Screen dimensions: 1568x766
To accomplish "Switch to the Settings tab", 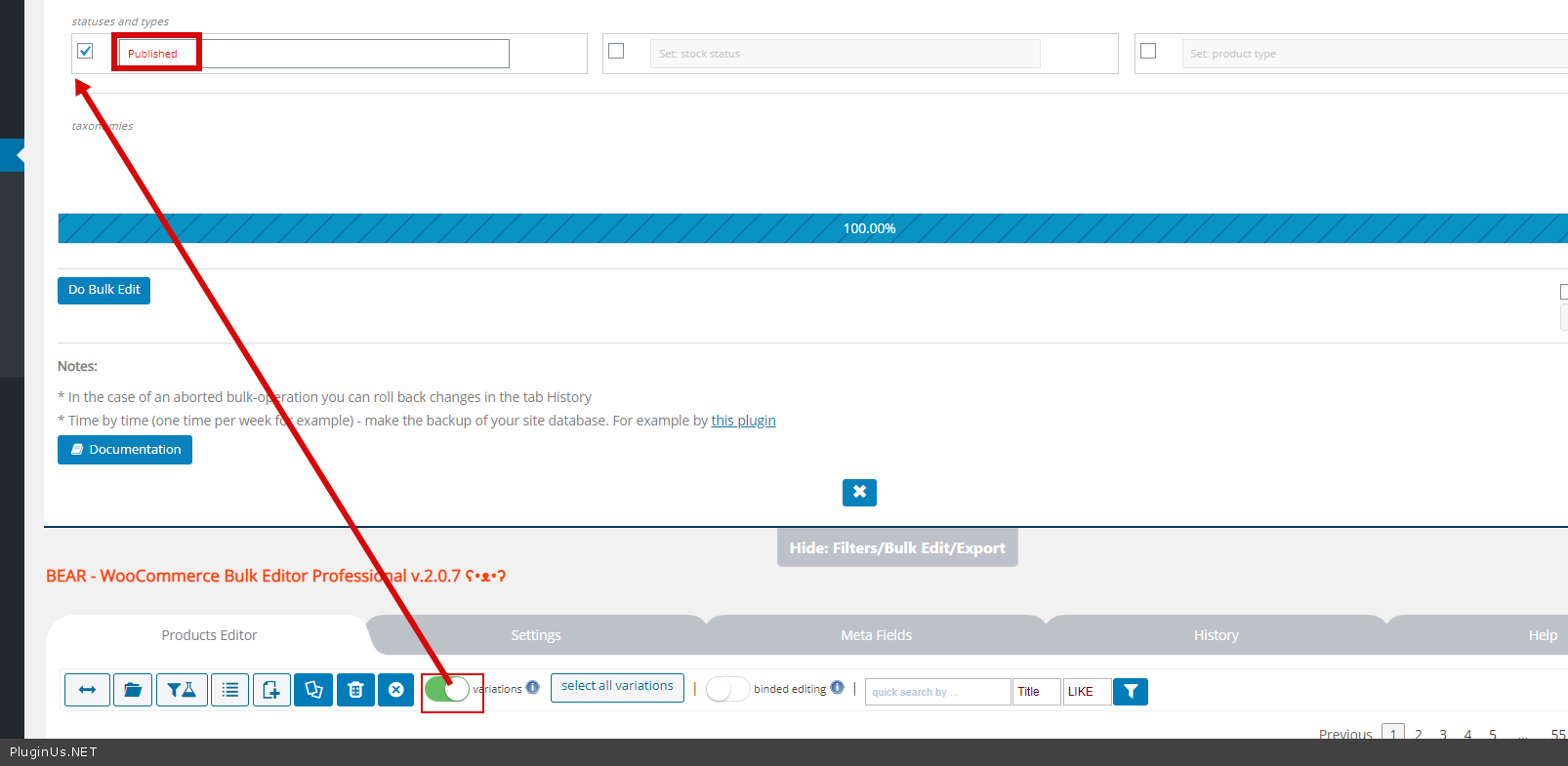I will pyautogui.click(x=536, y=635).
